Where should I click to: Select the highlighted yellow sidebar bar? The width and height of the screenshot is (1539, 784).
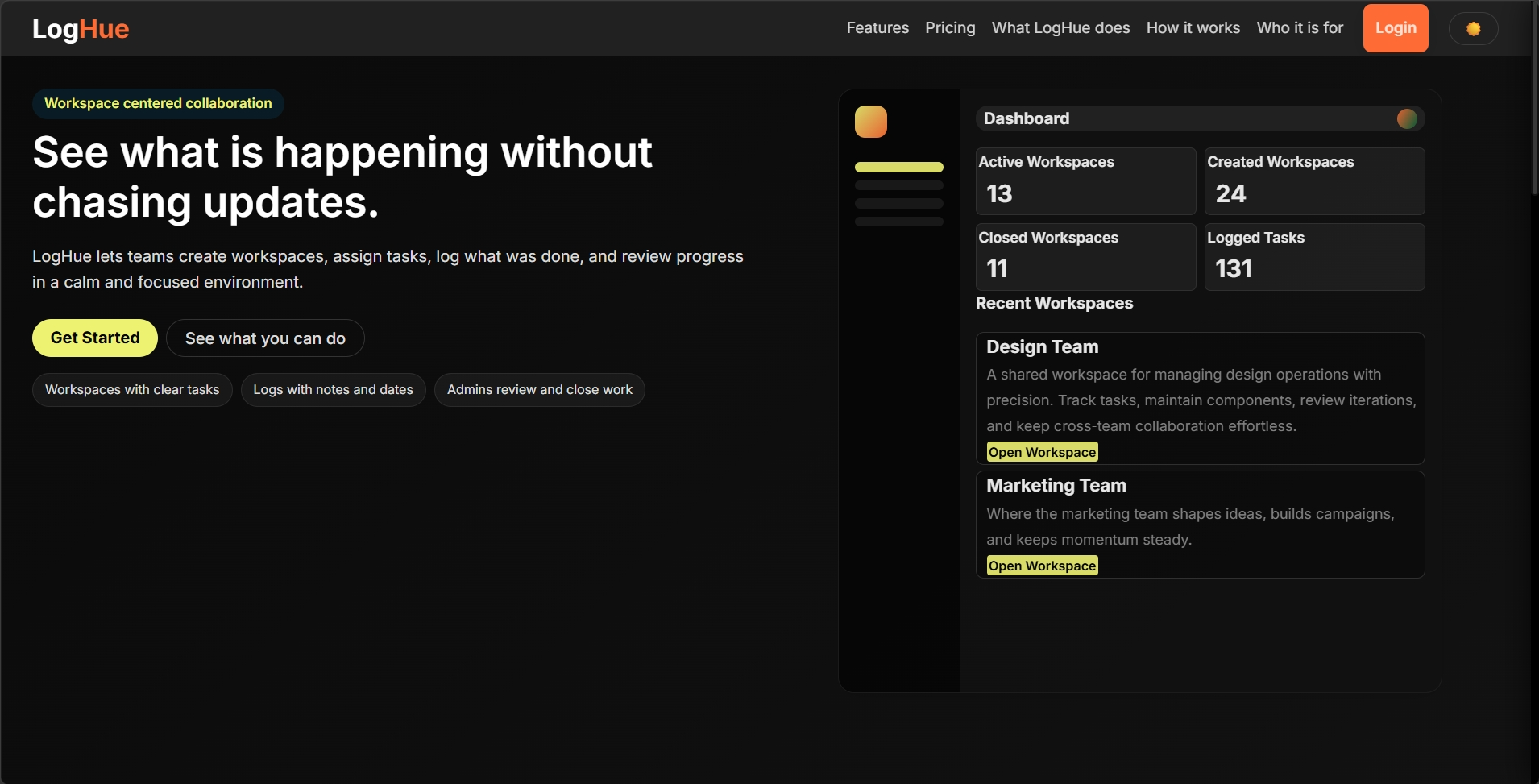[x=898, y=168]
